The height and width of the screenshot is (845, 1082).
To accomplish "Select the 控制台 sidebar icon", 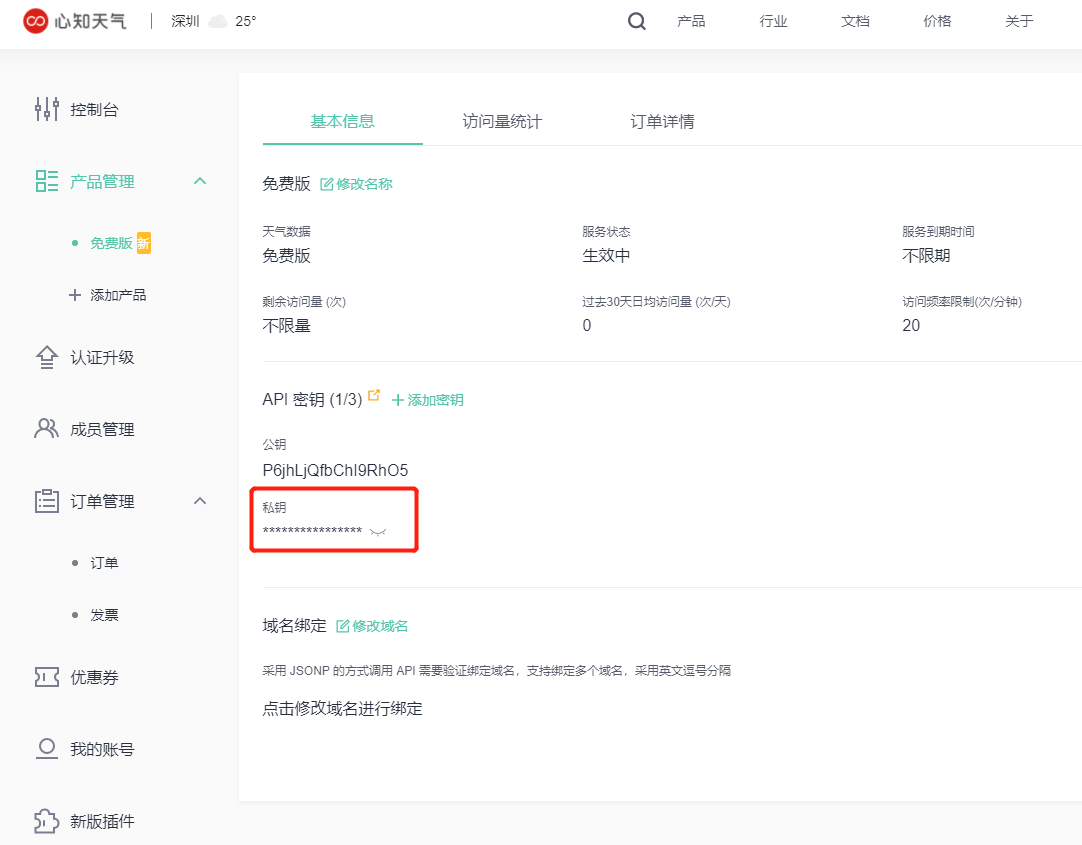I will [x=46, y=109].
